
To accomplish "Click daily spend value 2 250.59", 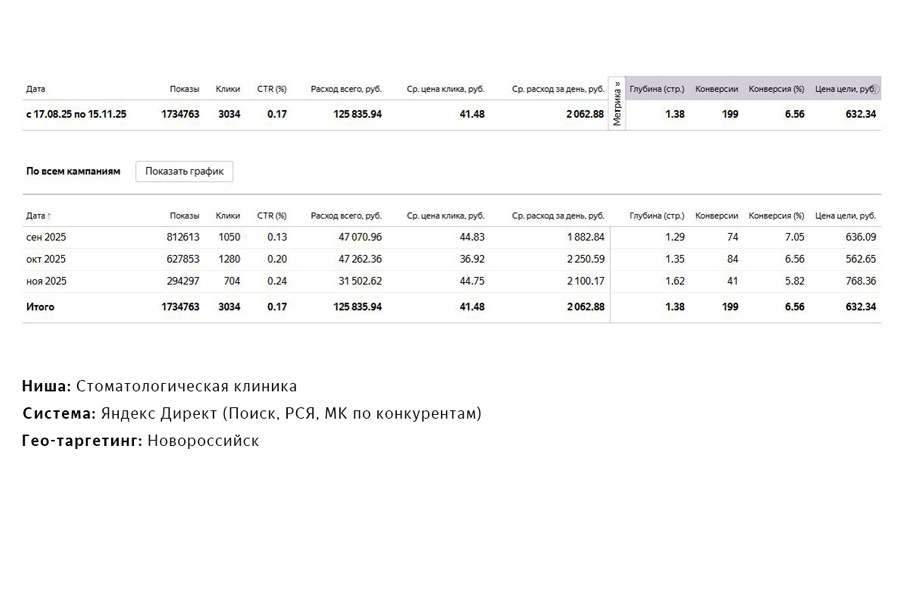I will coord(586,259).
